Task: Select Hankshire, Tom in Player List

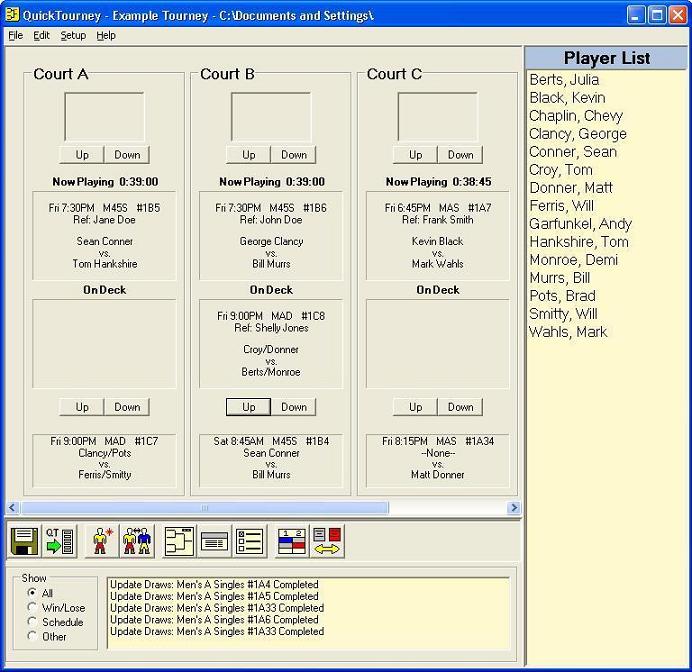Action: (x=579, y=242)
